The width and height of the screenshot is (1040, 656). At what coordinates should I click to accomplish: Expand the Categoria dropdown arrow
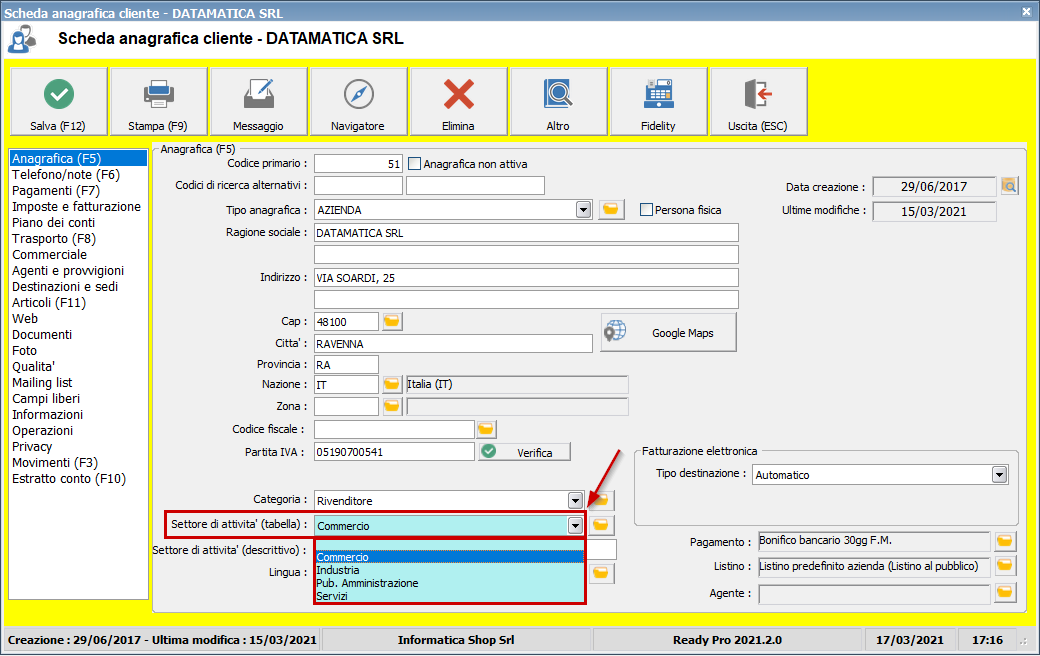tap(575, 501)
